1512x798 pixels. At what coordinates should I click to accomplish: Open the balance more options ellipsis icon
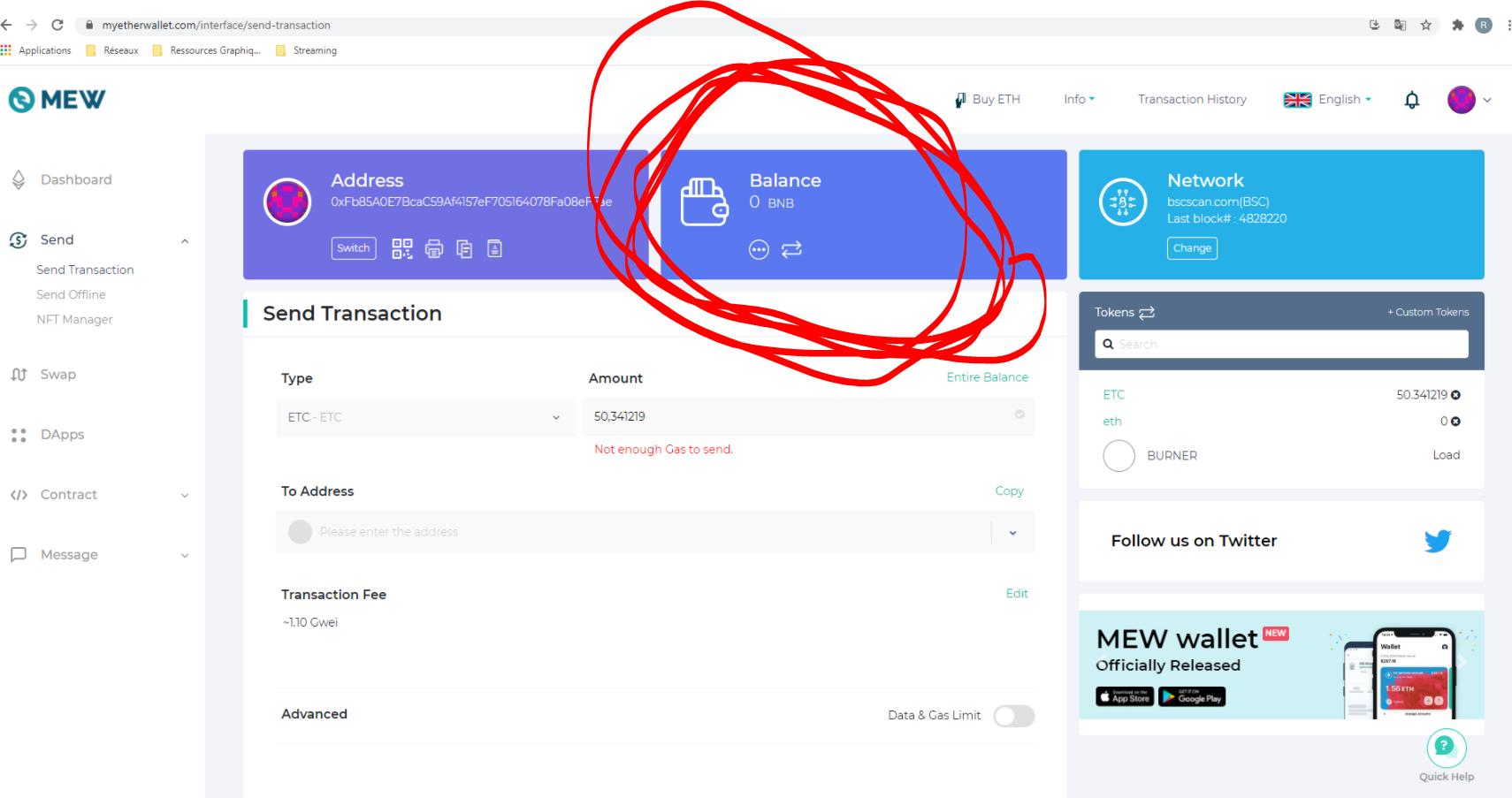(x=759, y=250)
